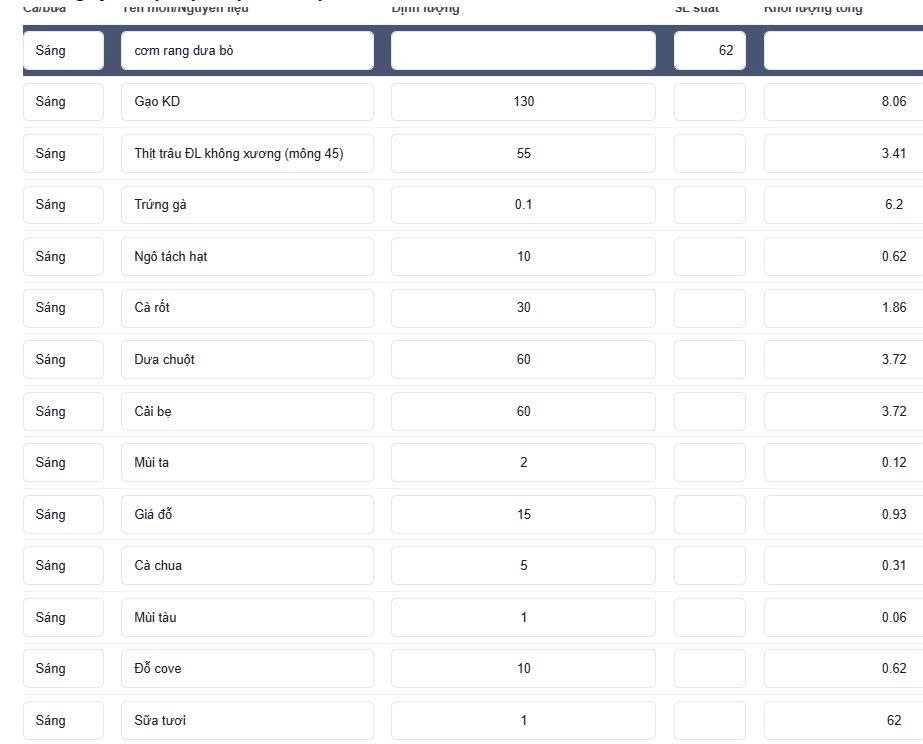
Task: Click quantity 15 for Giá đỗ
Action: 523,514
